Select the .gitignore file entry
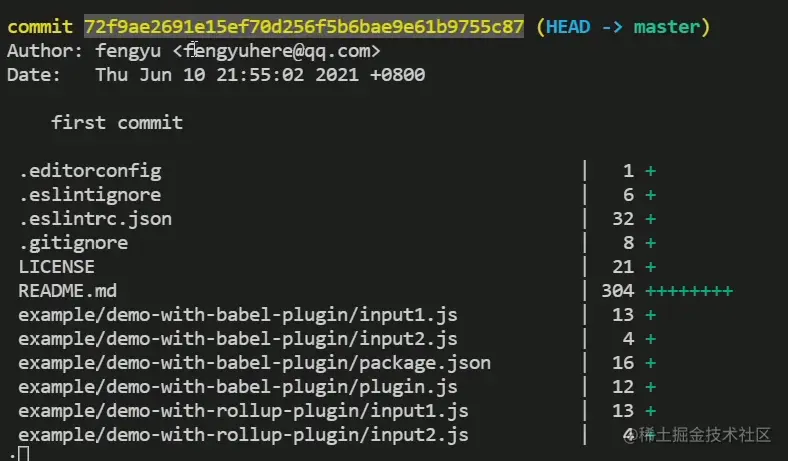The height and width of the screenshot is (461, 788). click(x=73, y=243)
